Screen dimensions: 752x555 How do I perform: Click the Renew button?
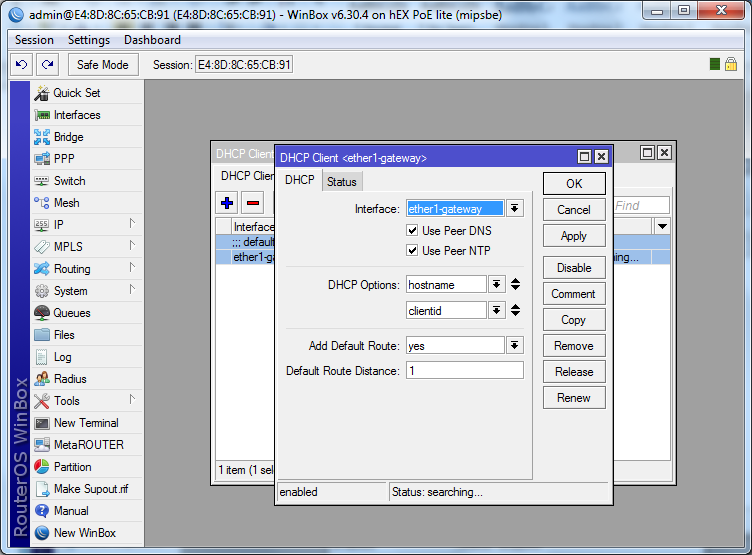pyautogui.click(x=574, y=398)
